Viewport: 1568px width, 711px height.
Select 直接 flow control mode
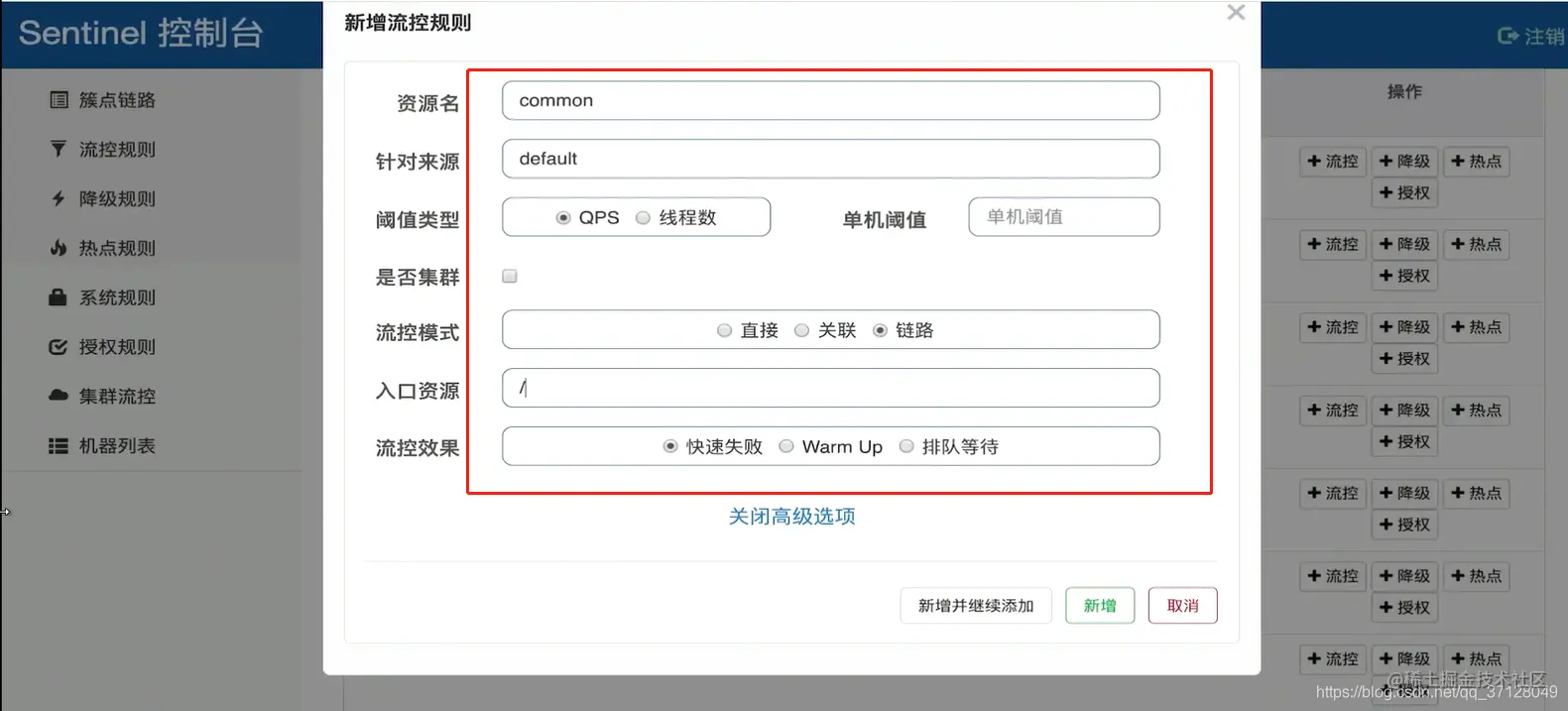[x=724, y=330]
